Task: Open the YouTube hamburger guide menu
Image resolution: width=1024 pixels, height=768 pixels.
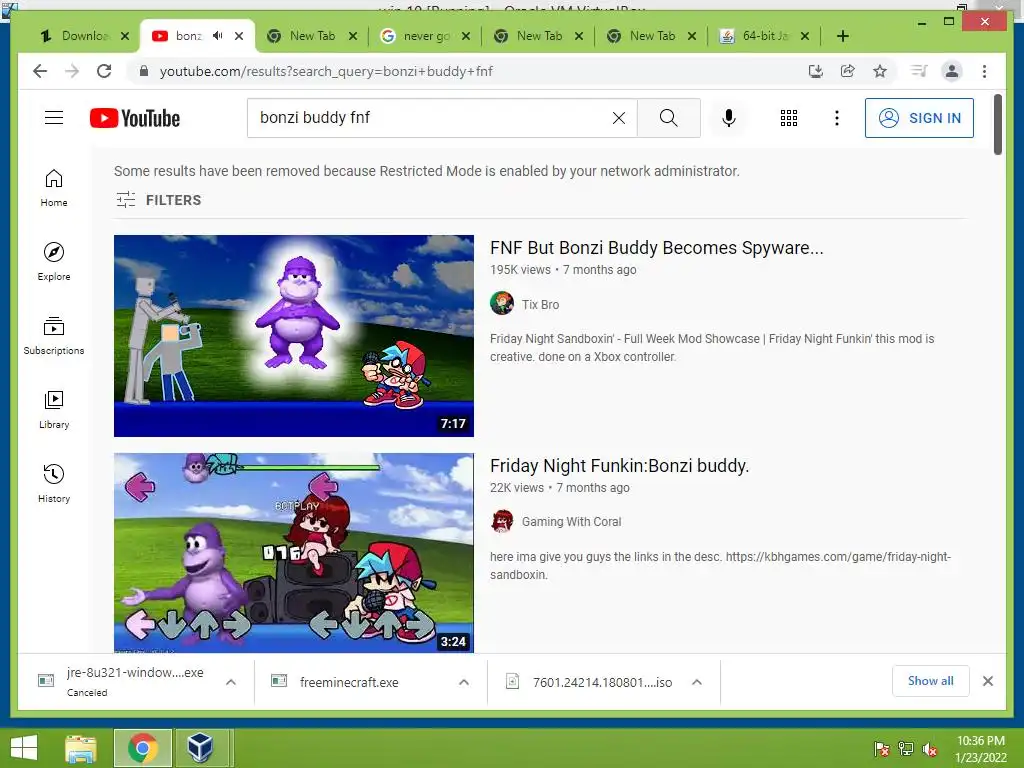Action: click(x=54, y=118)
